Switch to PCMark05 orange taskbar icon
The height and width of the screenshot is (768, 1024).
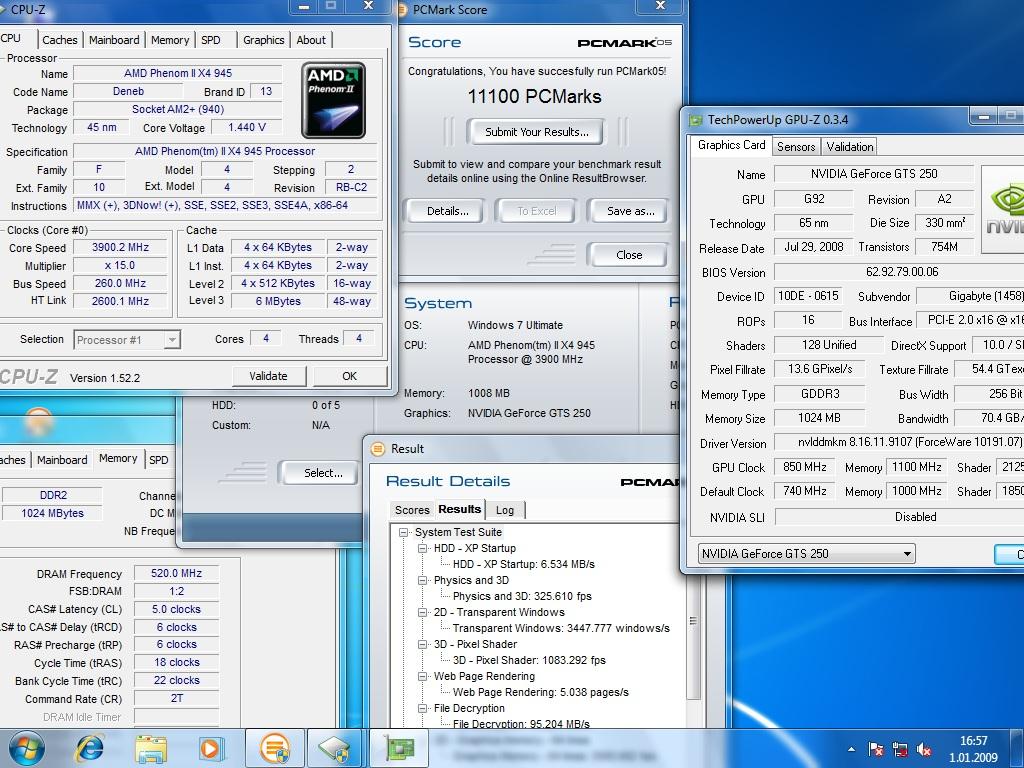pos(274,748)
